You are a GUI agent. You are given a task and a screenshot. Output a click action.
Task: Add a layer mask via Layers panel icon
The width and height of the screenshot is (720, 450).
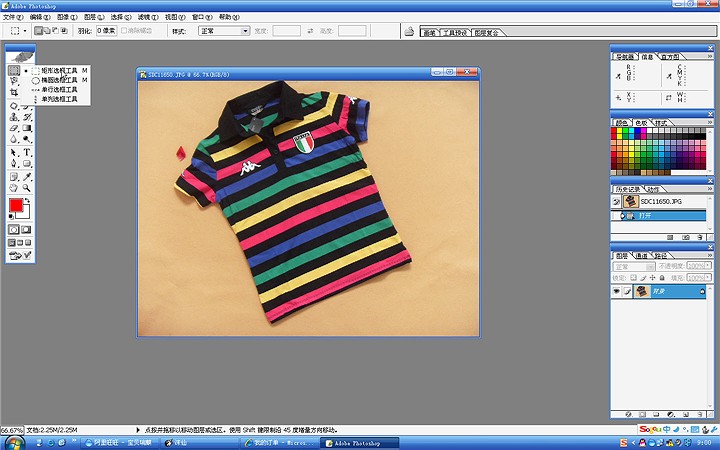coord(642,414)
